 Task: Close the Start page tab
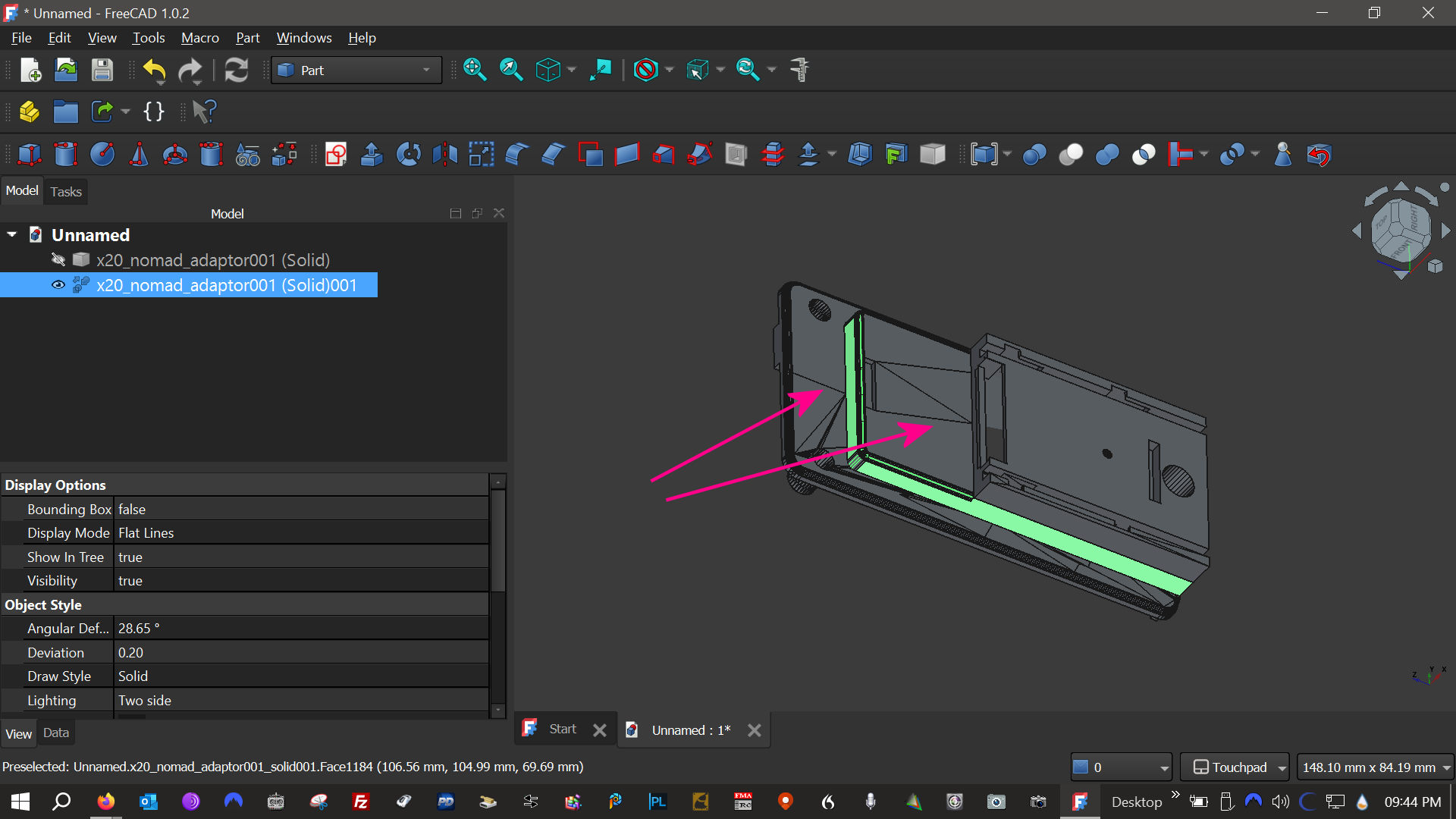point(600,730)
